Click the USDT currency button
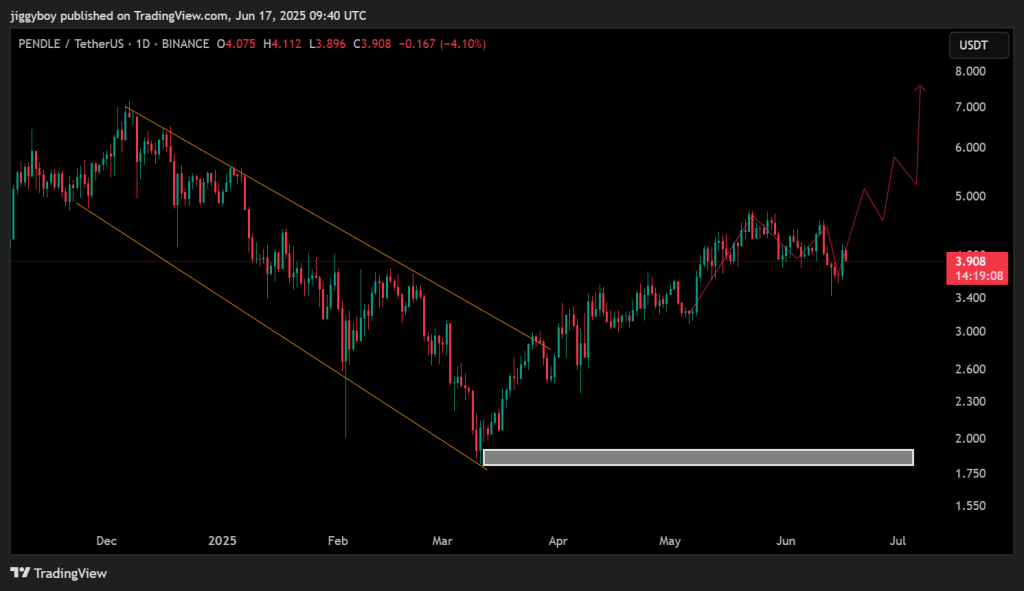The height and width of the screenshot is (591, 1024). (978, 45)
